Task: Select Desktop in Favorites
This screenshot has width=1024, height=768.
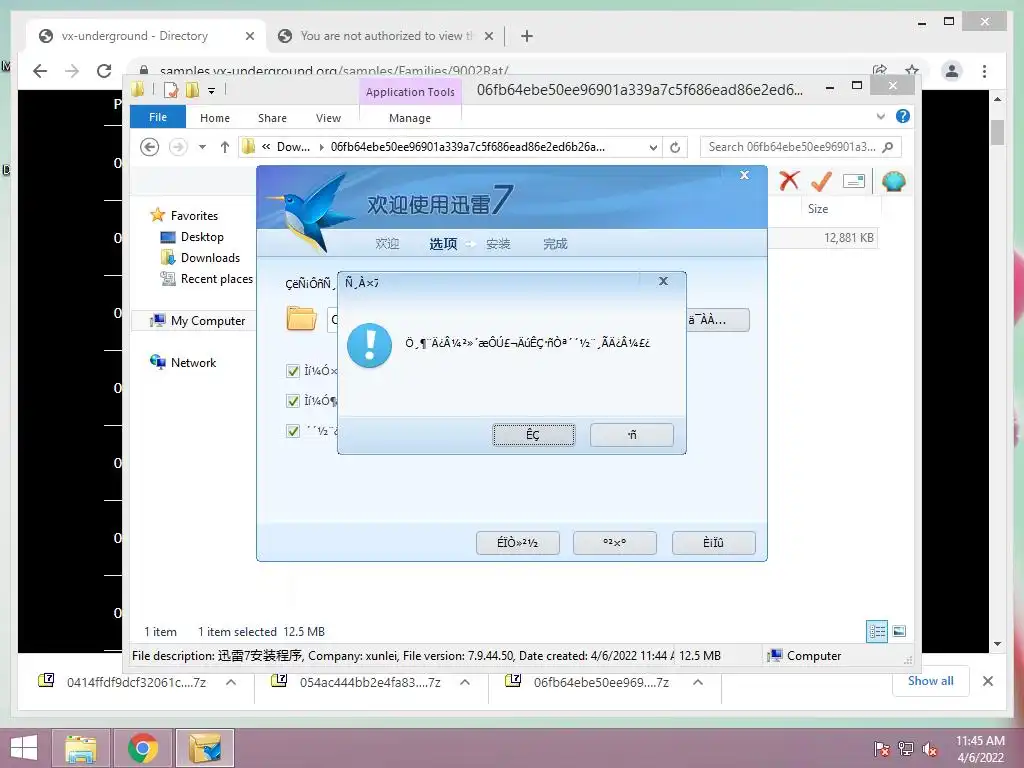Action: click(202, 237)
